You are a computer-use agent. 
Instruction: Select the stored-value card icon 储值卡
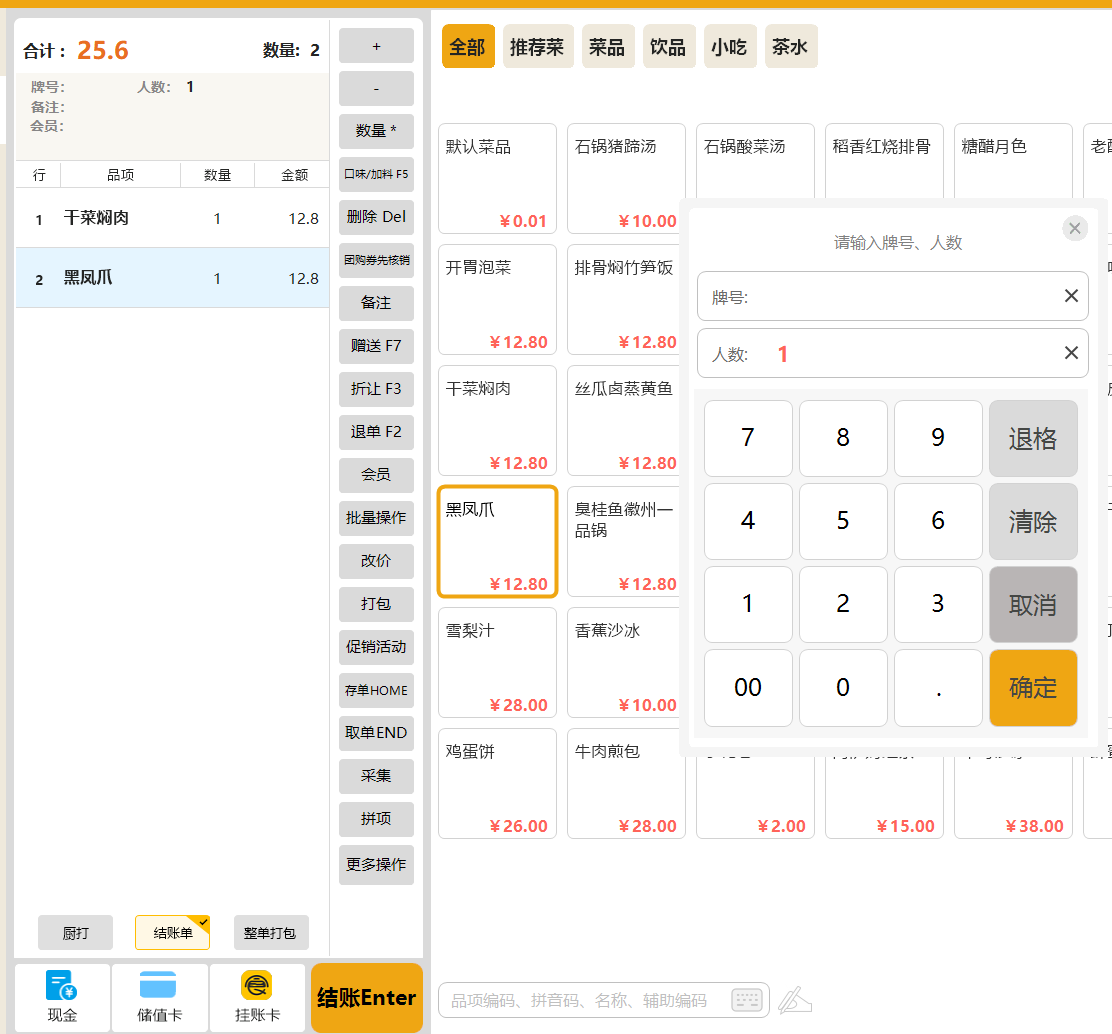point(159,996)
